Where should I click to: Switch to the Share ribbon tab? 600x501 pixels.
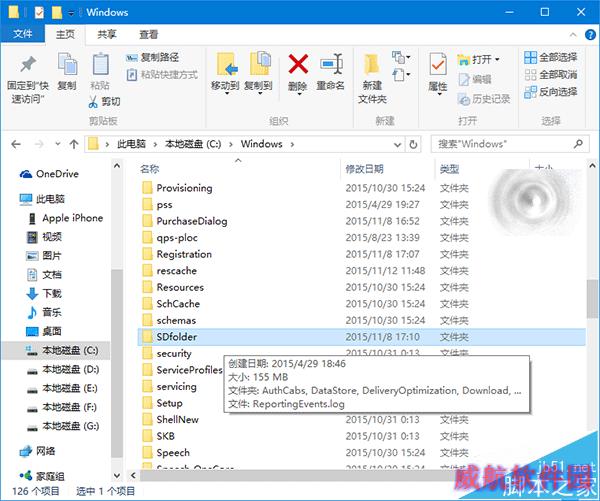pyautogui.click(x=107, y=34)
